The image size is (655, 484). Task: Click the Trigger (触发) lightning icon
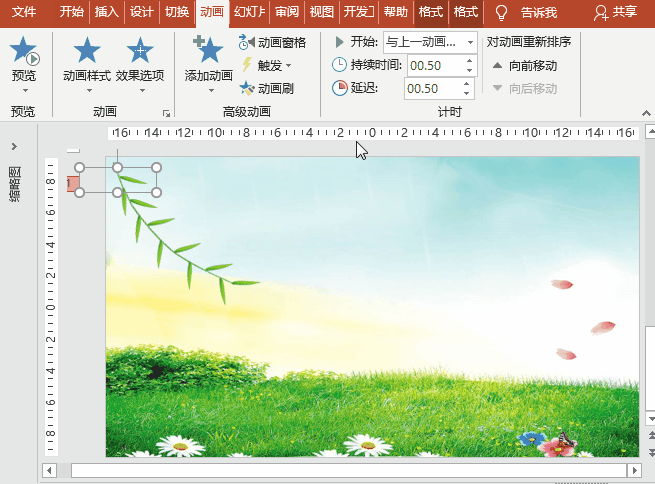tap(247, 65)
